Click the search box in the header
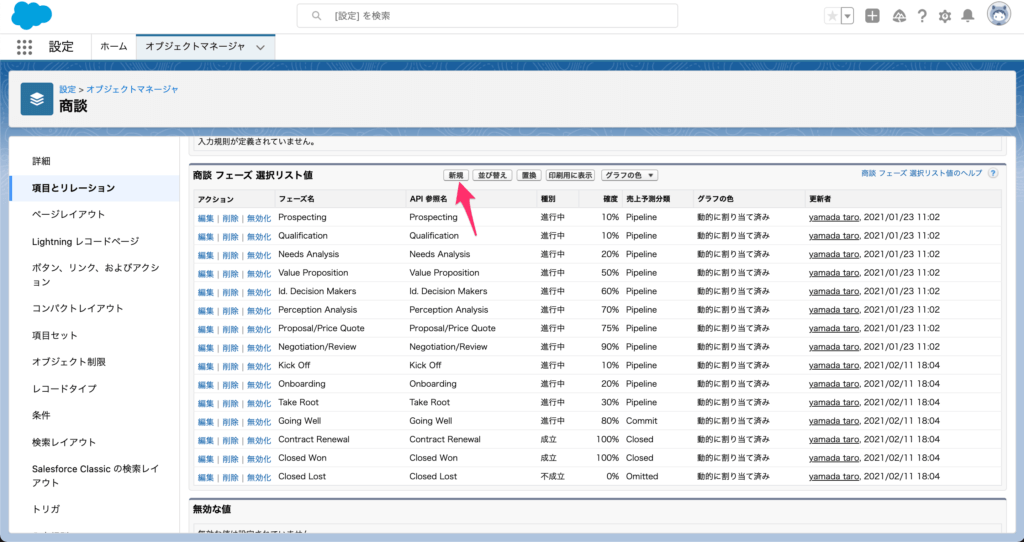Screen dimensions: 1024x542 [487, 16]
